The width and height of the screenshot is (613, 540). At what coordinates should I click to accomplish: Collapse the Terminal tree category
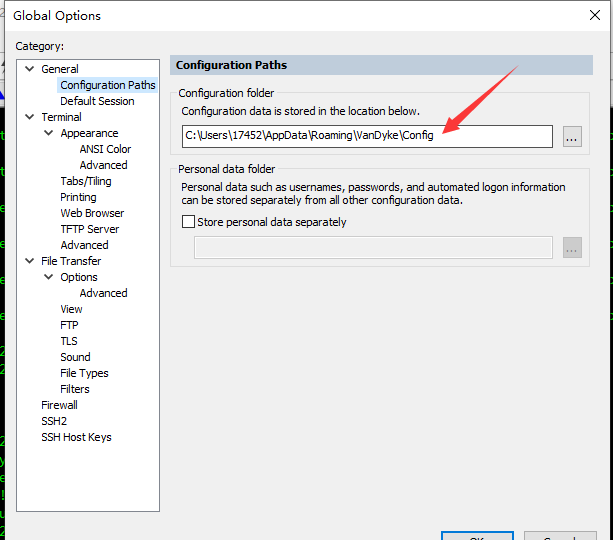click(28, 117)
